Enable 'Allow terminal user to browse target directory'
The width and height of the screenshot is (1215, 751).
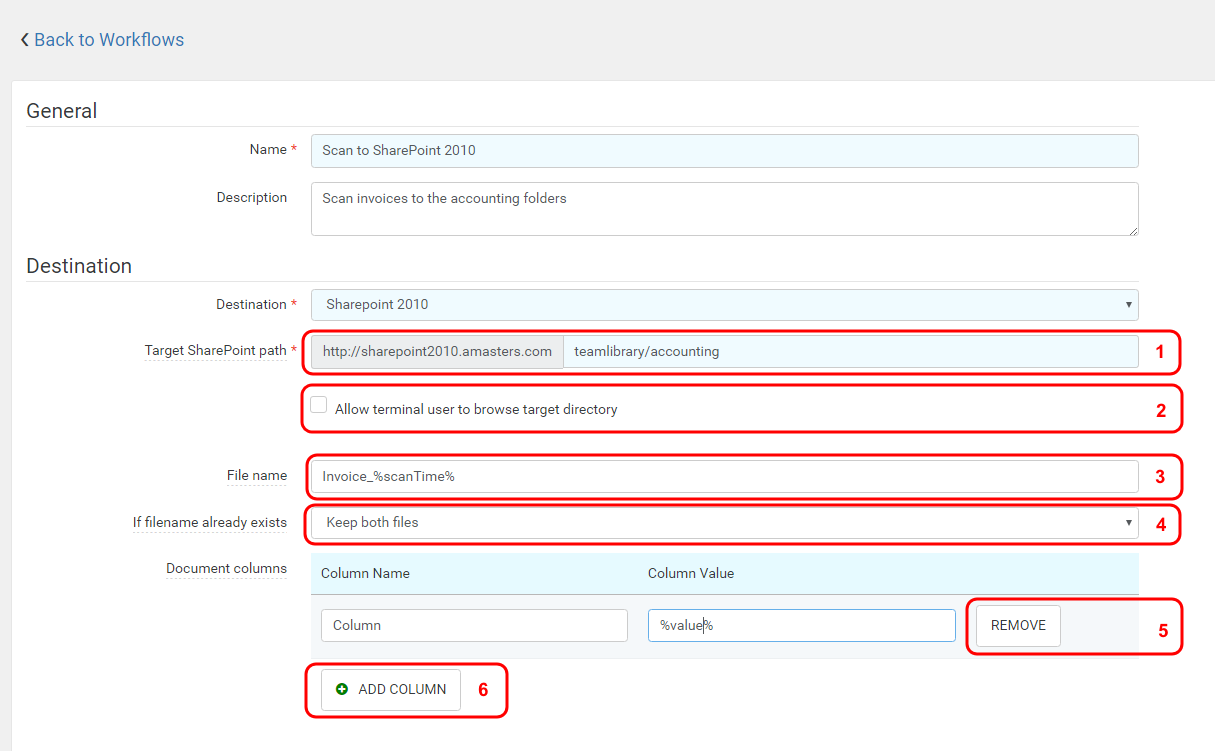click(x=320, y=404)
